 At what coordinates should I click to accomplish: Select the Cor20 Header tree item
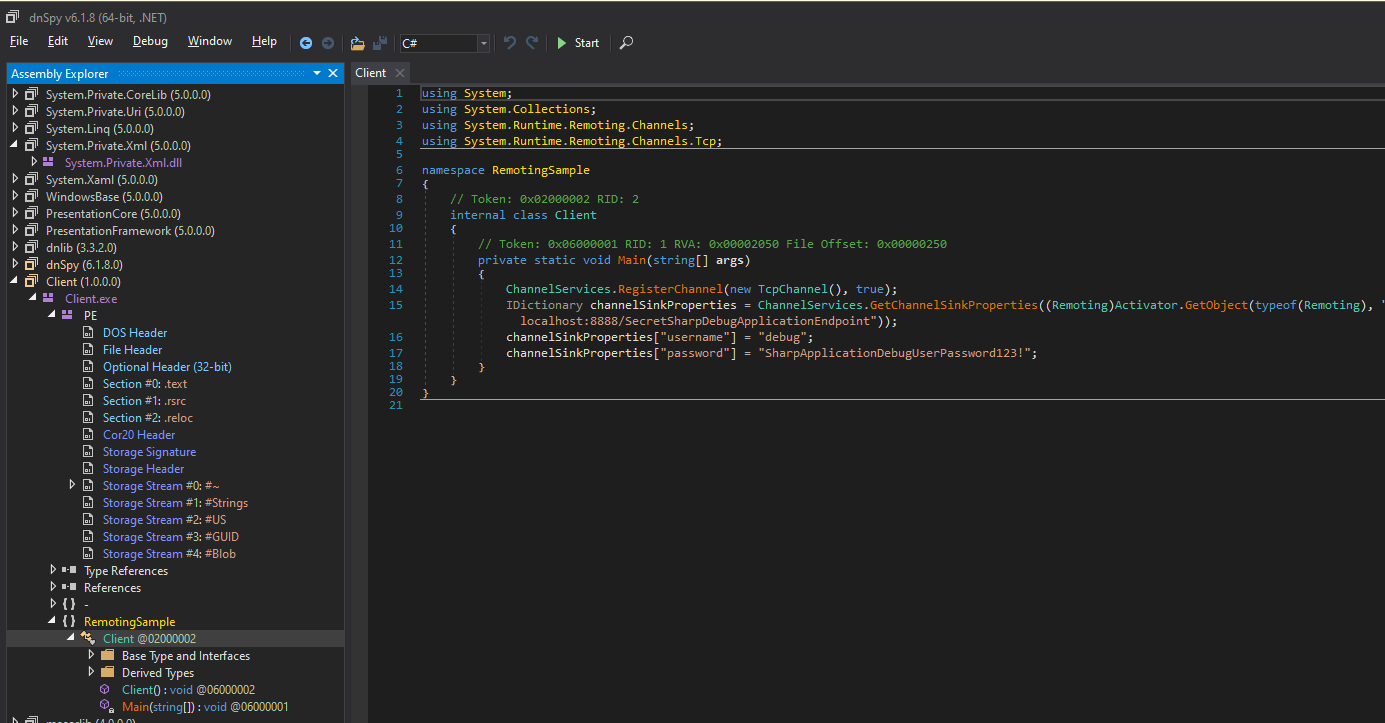(x=138, y=435)
